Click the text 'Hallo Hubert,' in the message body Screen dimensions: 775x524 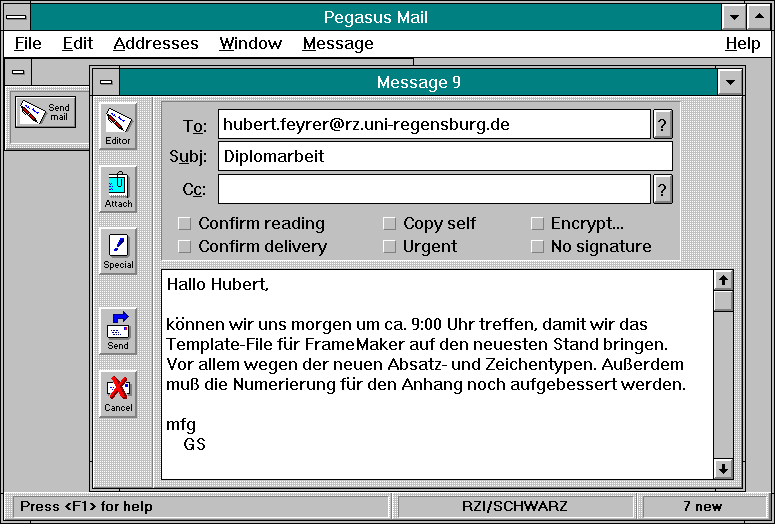(217, 284)
